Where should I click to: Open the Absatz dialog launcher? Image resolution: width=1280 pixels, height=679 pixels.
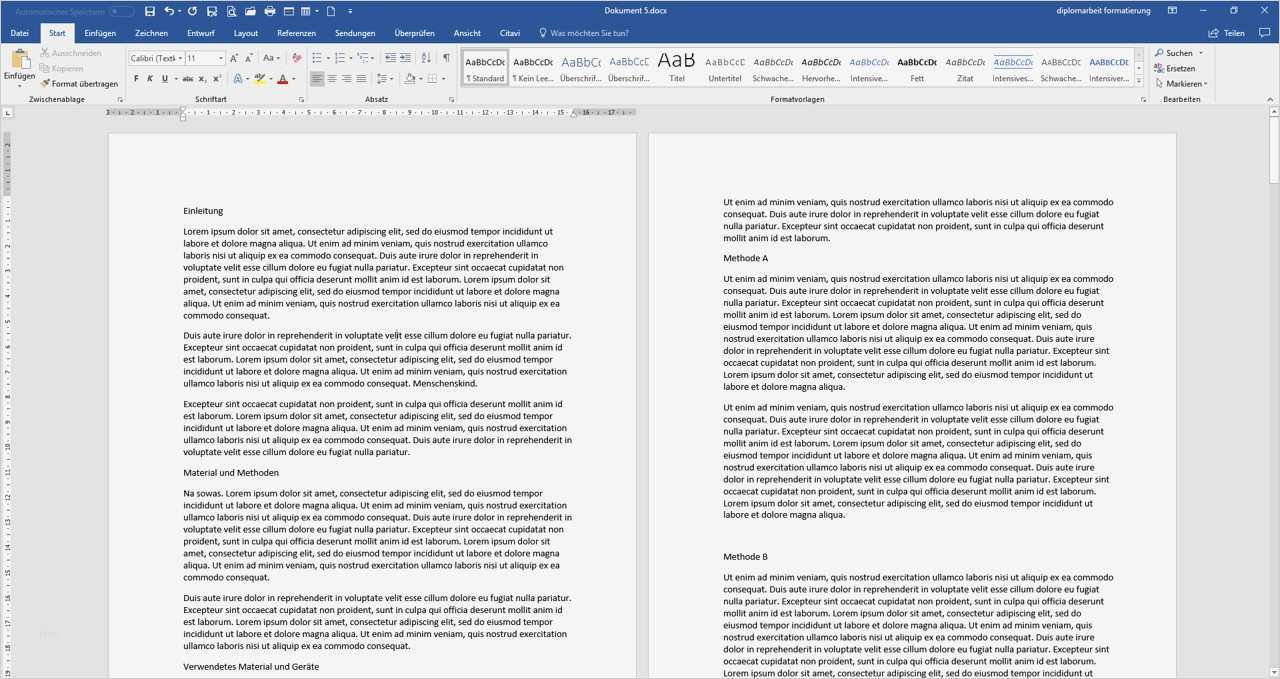pos(451,100)
